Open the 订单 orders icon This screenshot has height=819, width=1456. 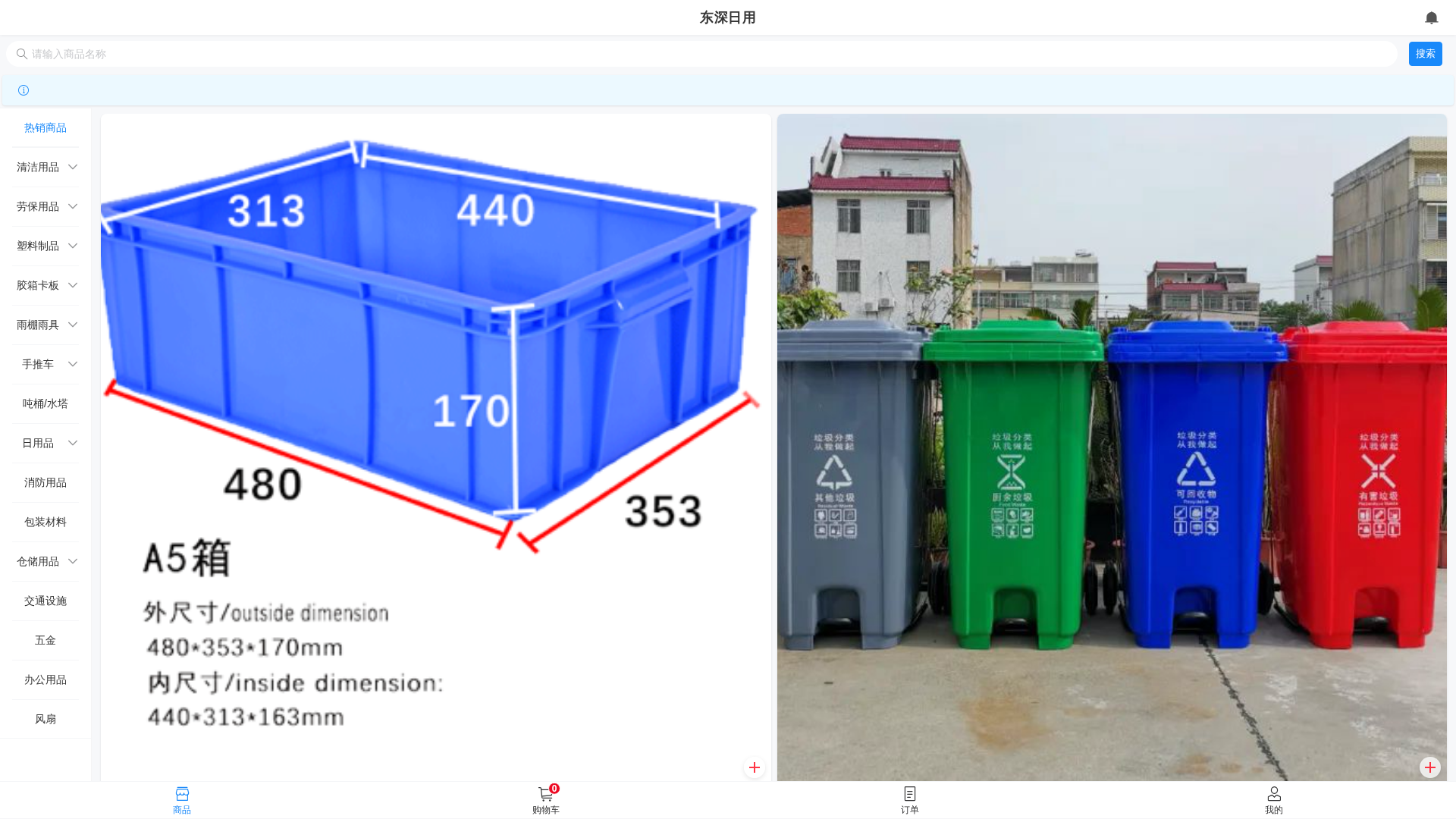[910, 794]
